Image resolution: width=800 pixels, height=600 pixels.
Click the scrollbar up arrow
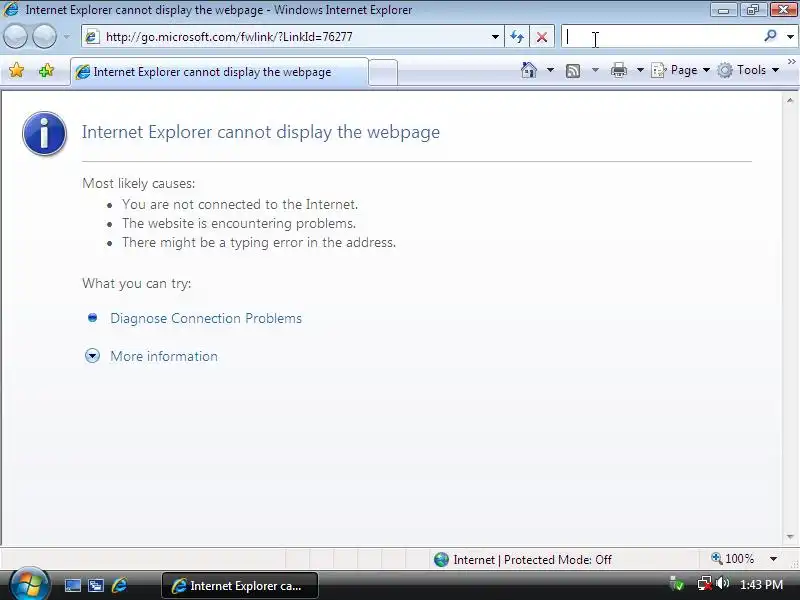(790, 101)
